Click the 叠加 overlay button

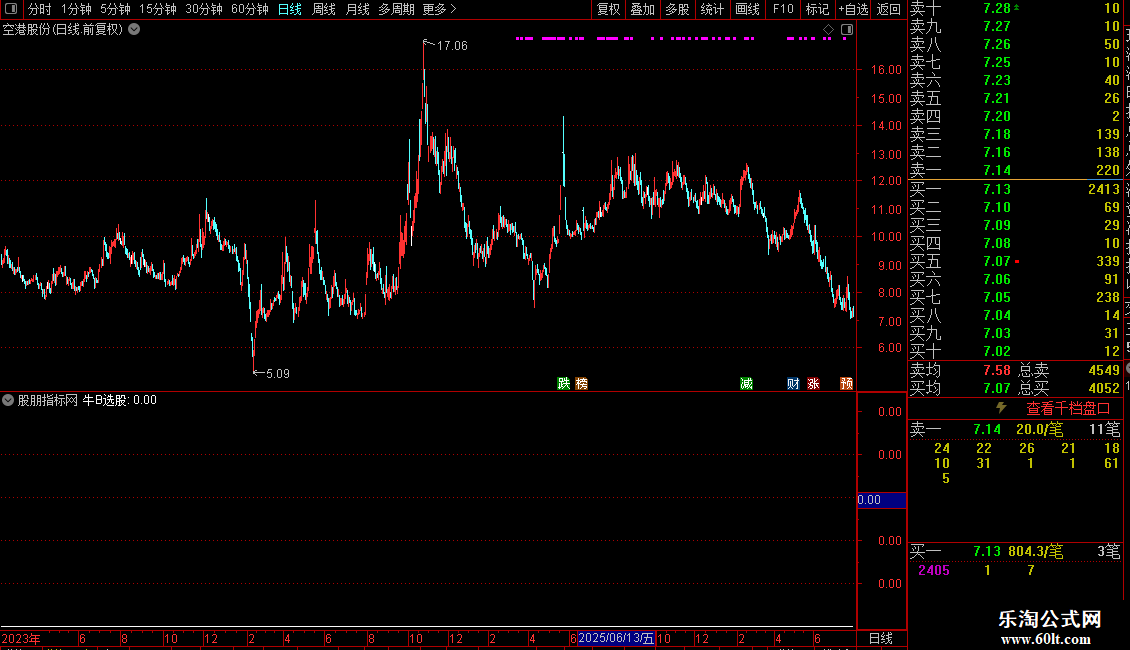pos(642,9)
